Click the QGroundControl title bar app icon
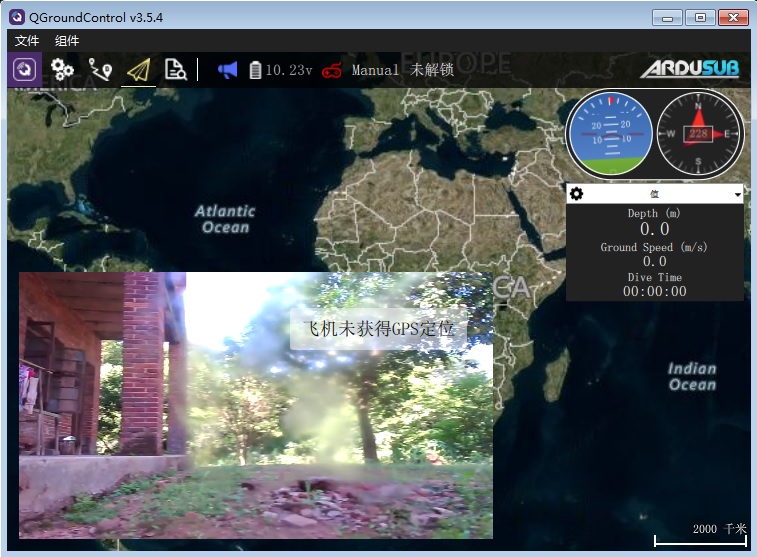 tap(17, 17)
